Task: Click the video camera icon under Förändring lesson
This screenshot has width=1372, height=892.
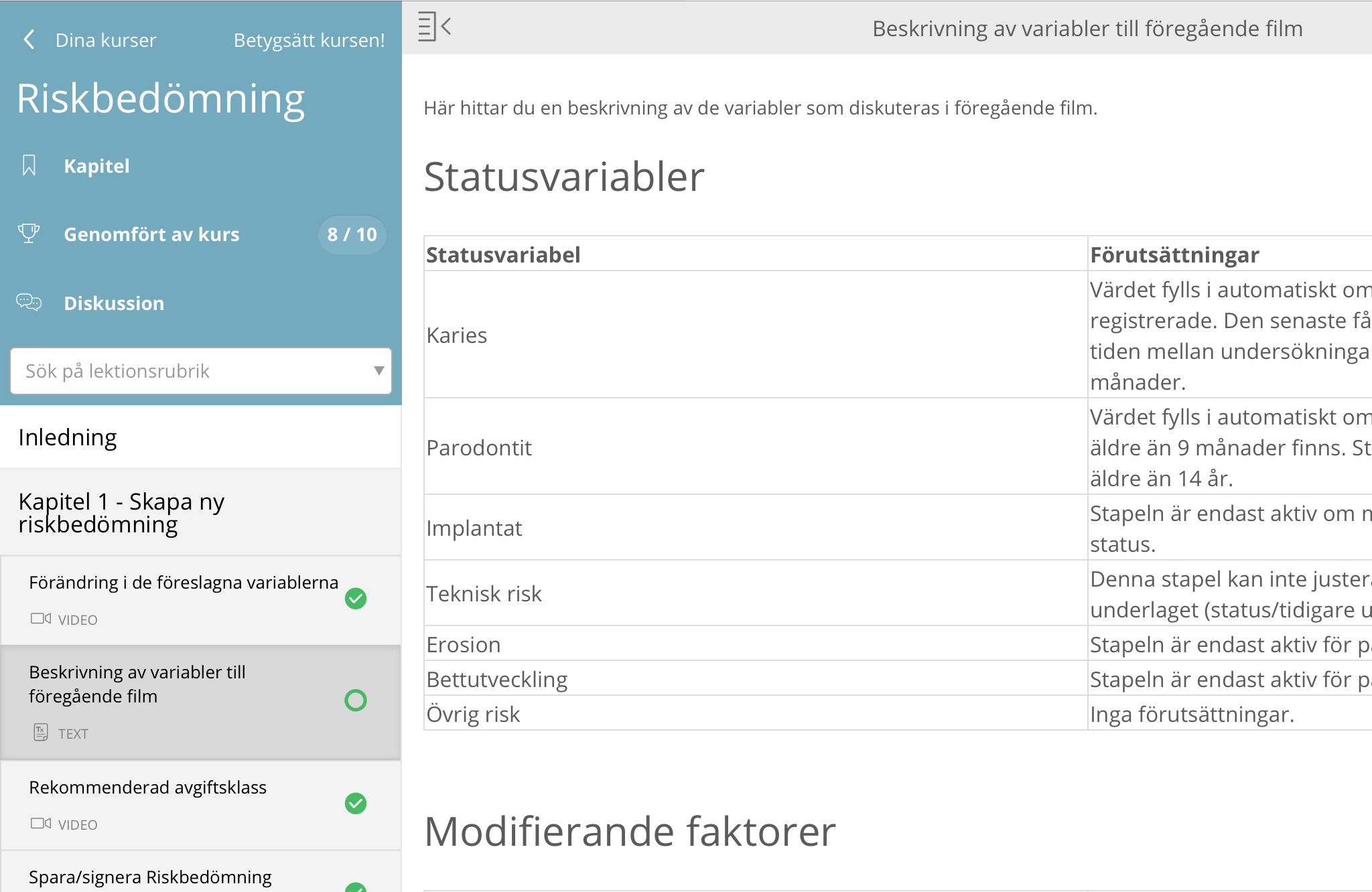Action: [x=40, y=619]
